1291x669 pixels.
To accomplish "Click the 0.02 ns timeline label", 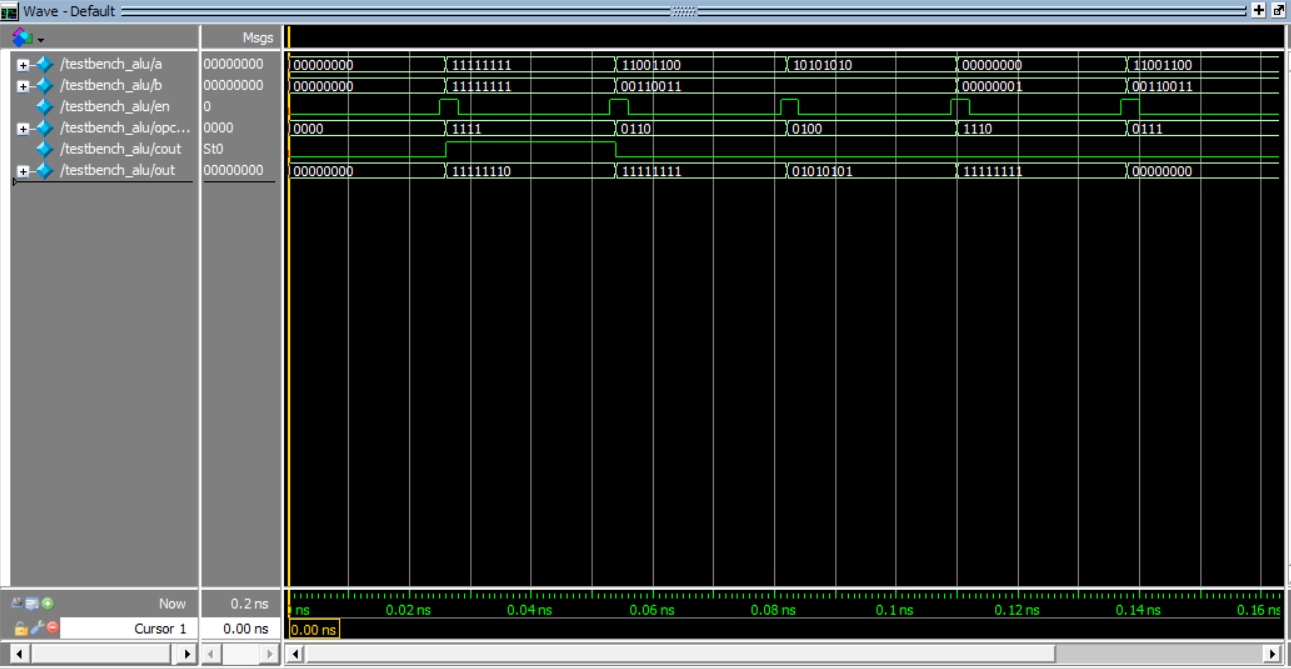I will coord(408,610).
